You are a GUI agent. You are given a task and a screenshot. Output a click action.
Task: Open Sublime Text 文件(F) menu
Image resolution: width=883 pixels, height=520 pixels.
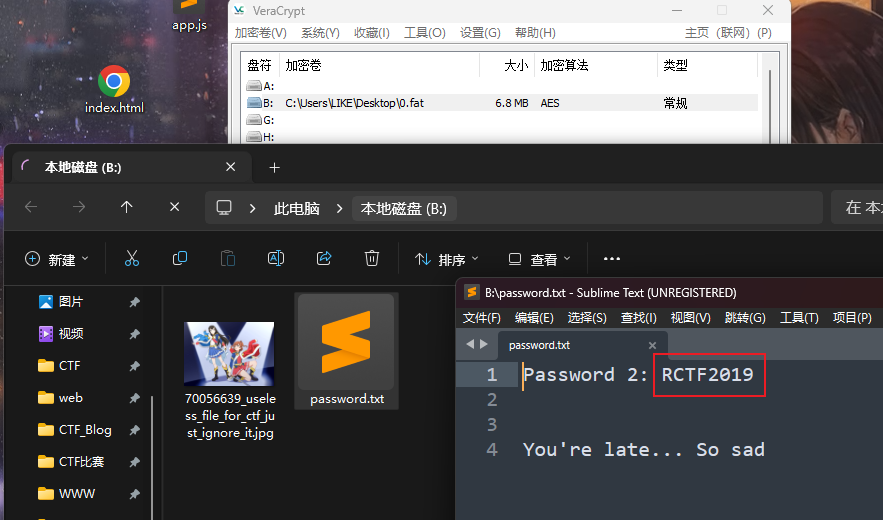coord(481,318)
